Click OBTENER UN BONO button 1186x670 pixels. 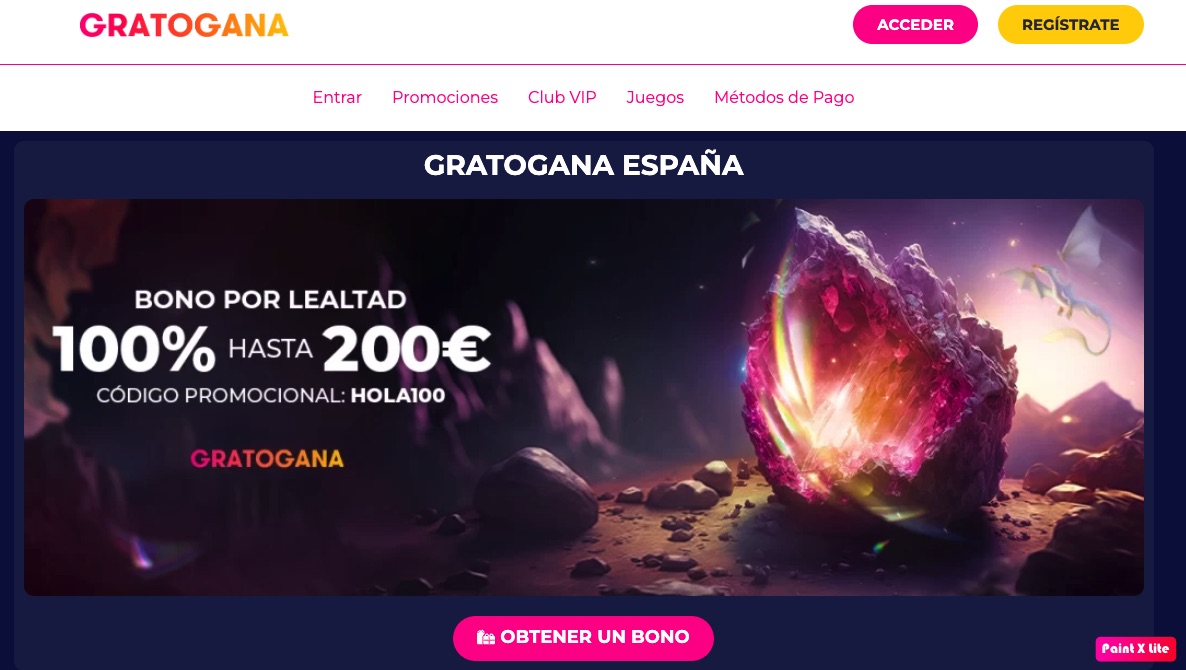coord(583,637)
